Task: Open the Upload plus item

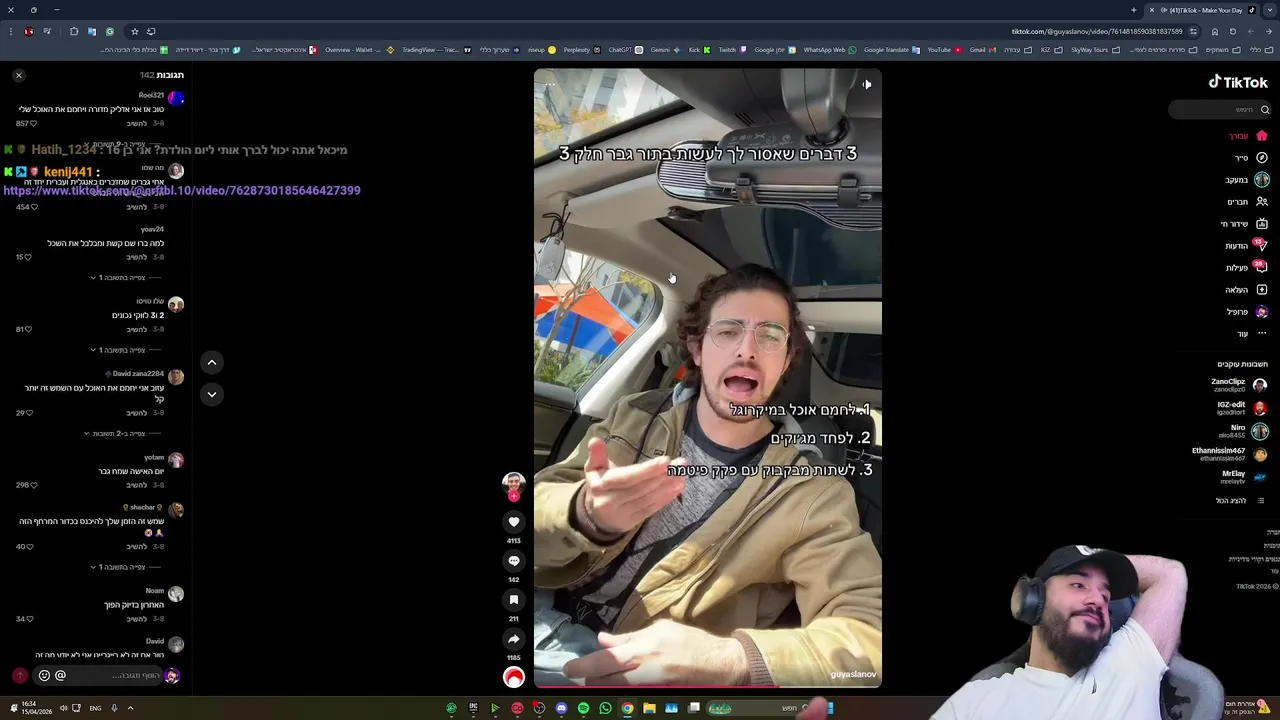Action: point(1247,290)
